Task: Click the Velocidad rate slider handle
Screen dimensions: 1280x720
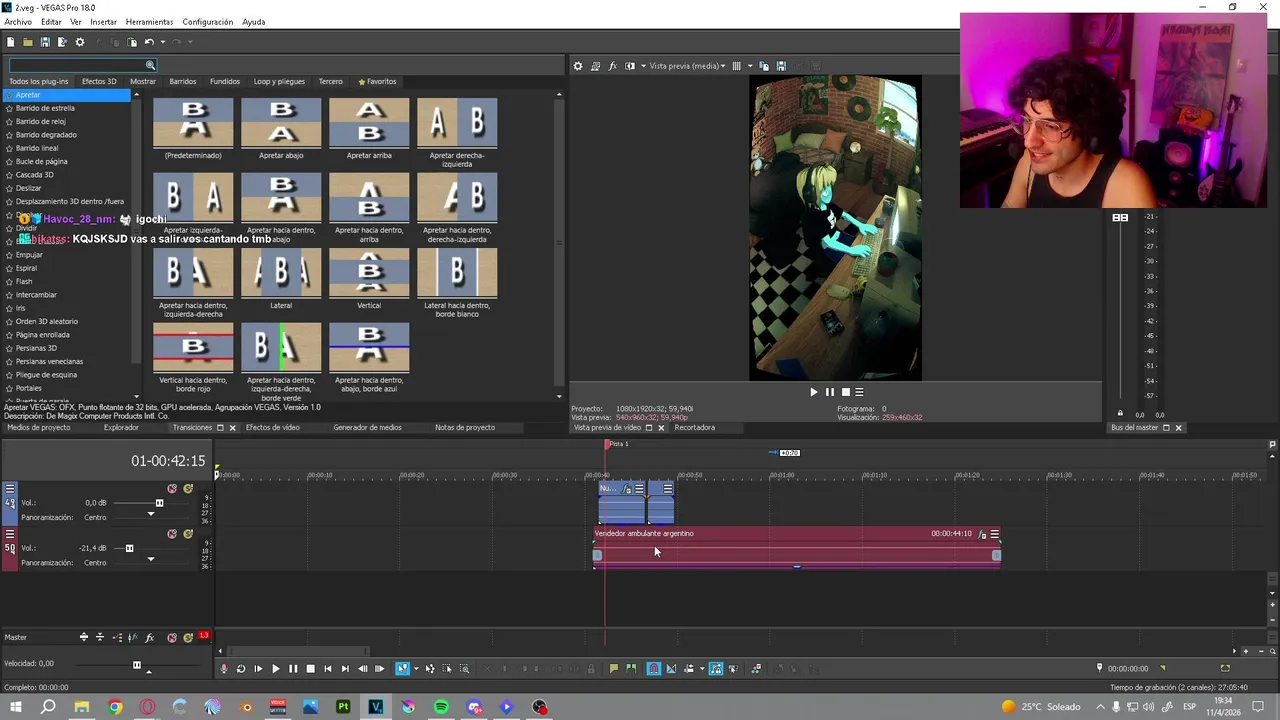Action: click(x=137, y=664)
